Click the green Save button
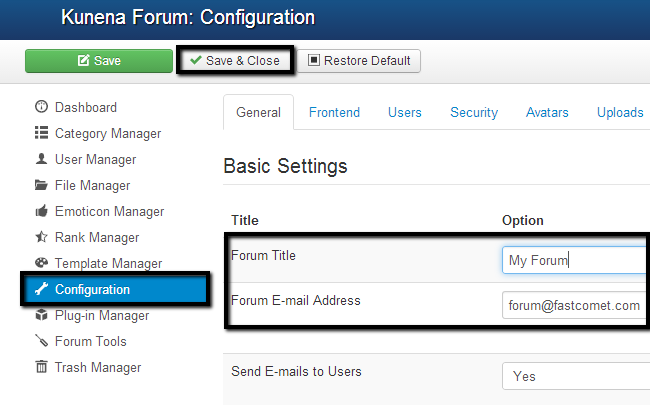 (99, 61)
